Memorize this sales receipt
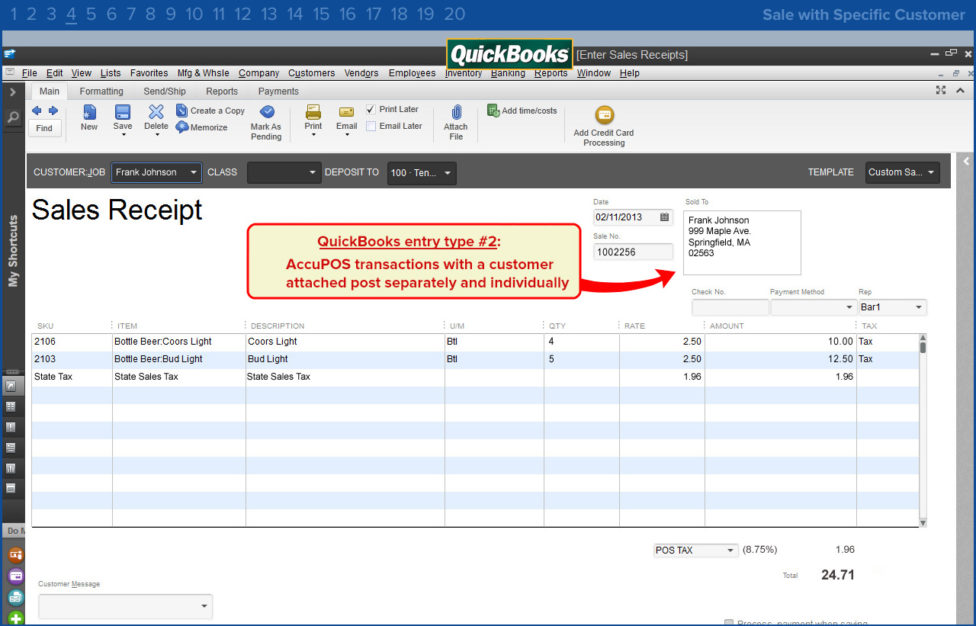Viewport: 976px width, 626px height. (202, 127)
